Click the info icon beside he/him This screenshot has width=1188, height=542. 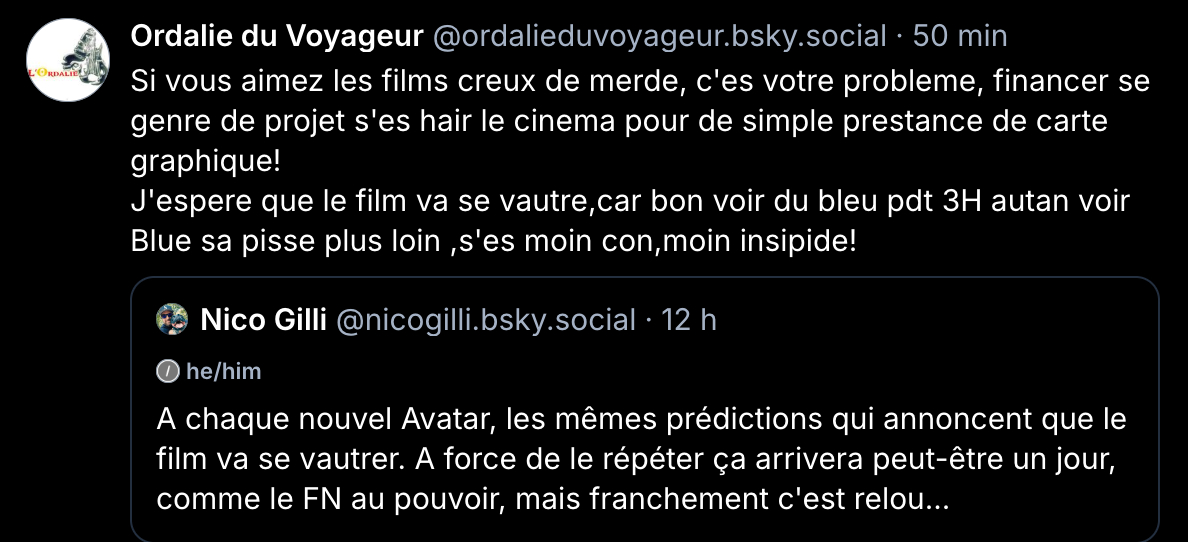coord(168,372)
